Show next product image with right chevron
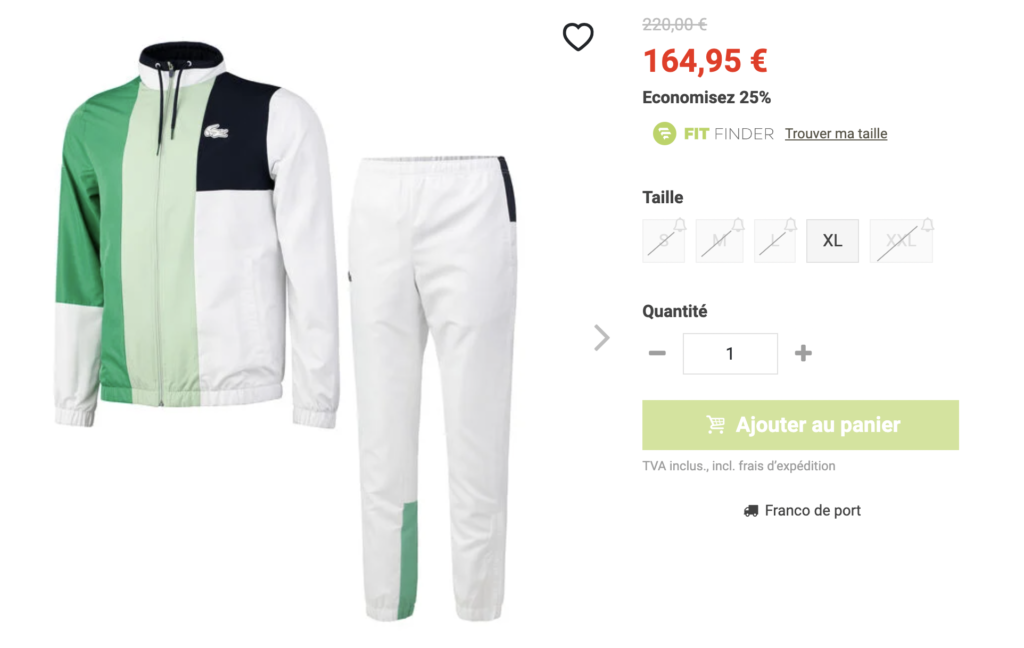The height and width of the screenshot is (648, 1024). (x=601, y=338)
